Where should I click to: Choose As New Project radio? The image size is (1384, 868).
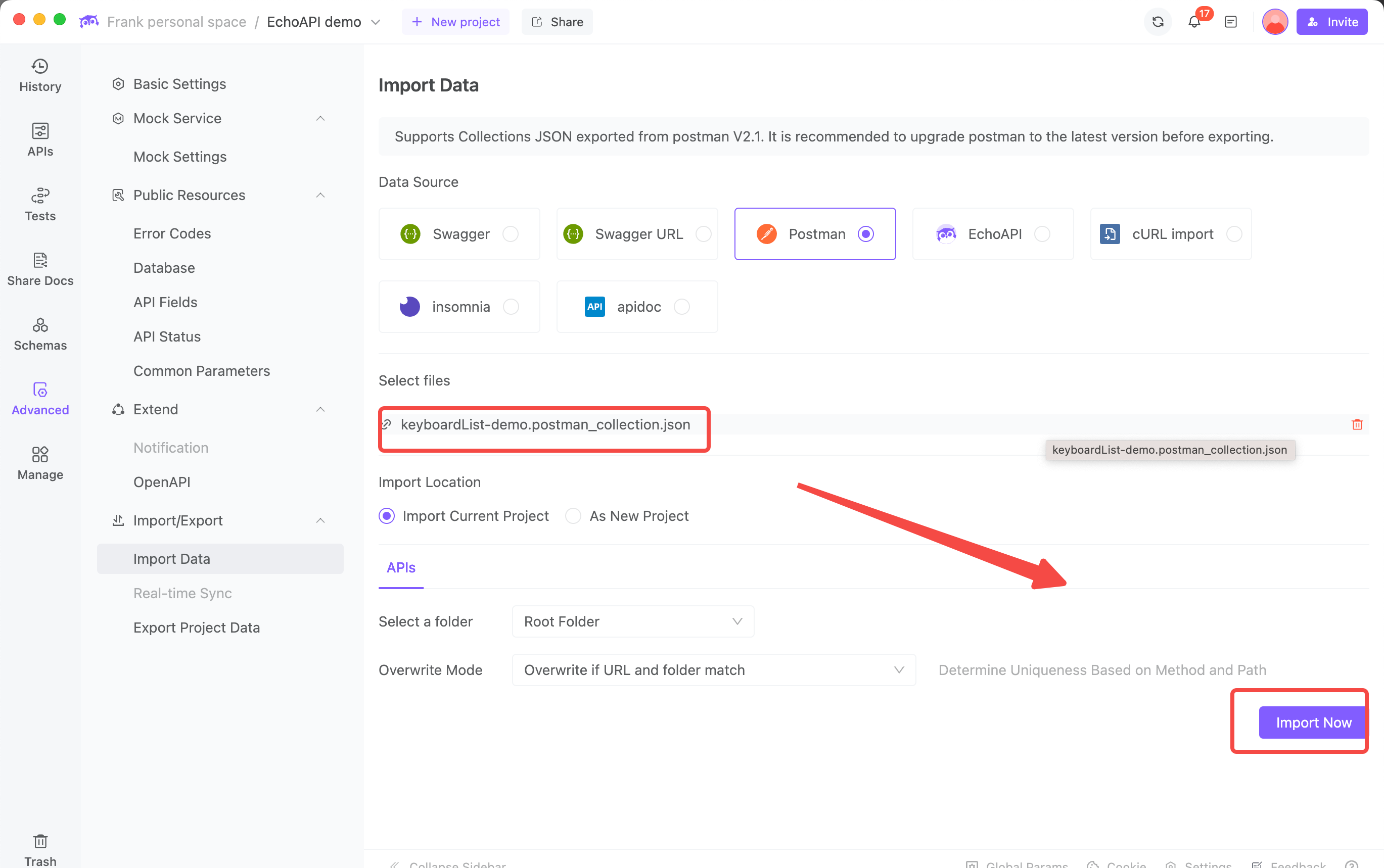point(573,516)
